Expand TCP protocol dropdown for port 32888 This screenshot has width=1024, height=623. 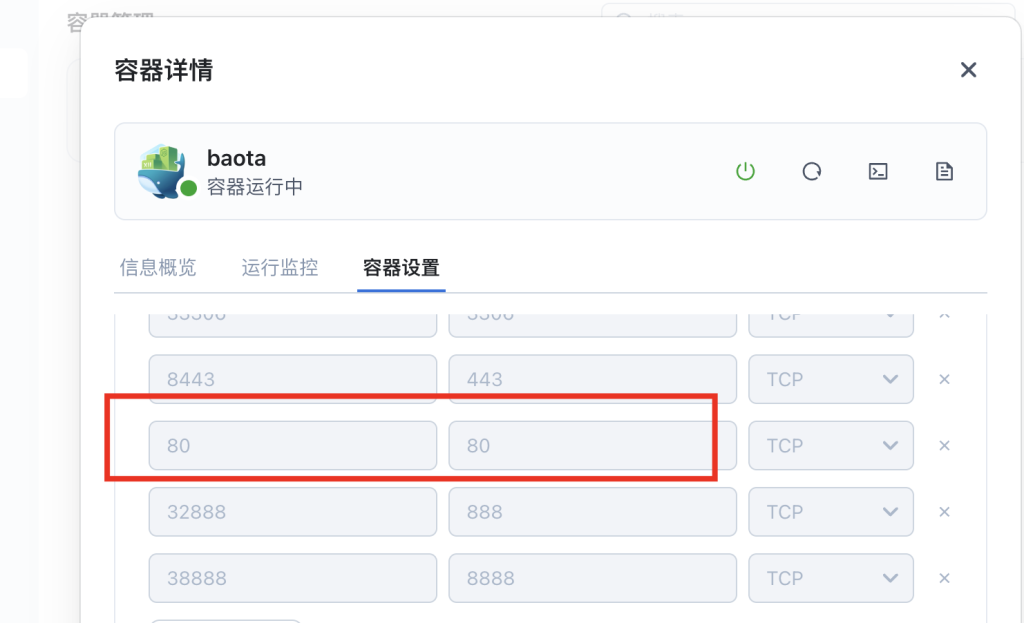(x=831, y=512)
